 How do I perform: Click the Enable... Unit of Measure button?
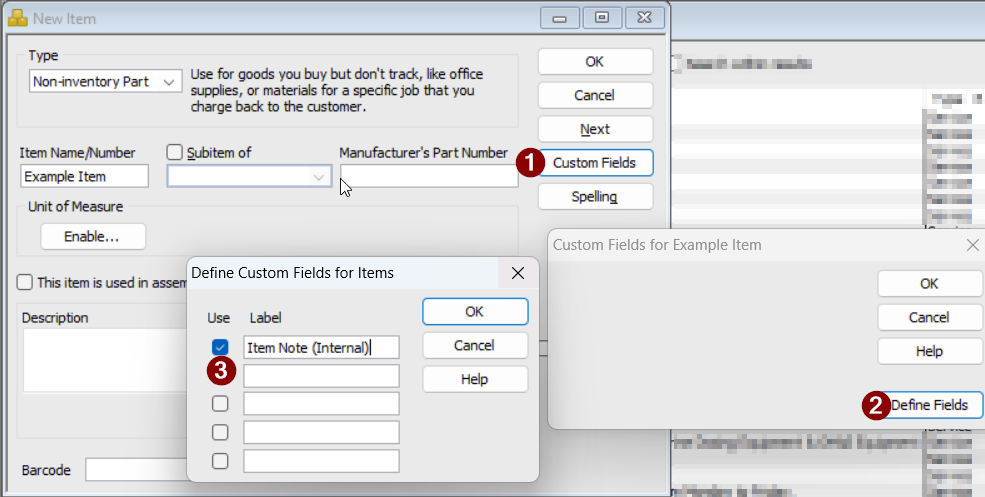click(x=93, y=237)
